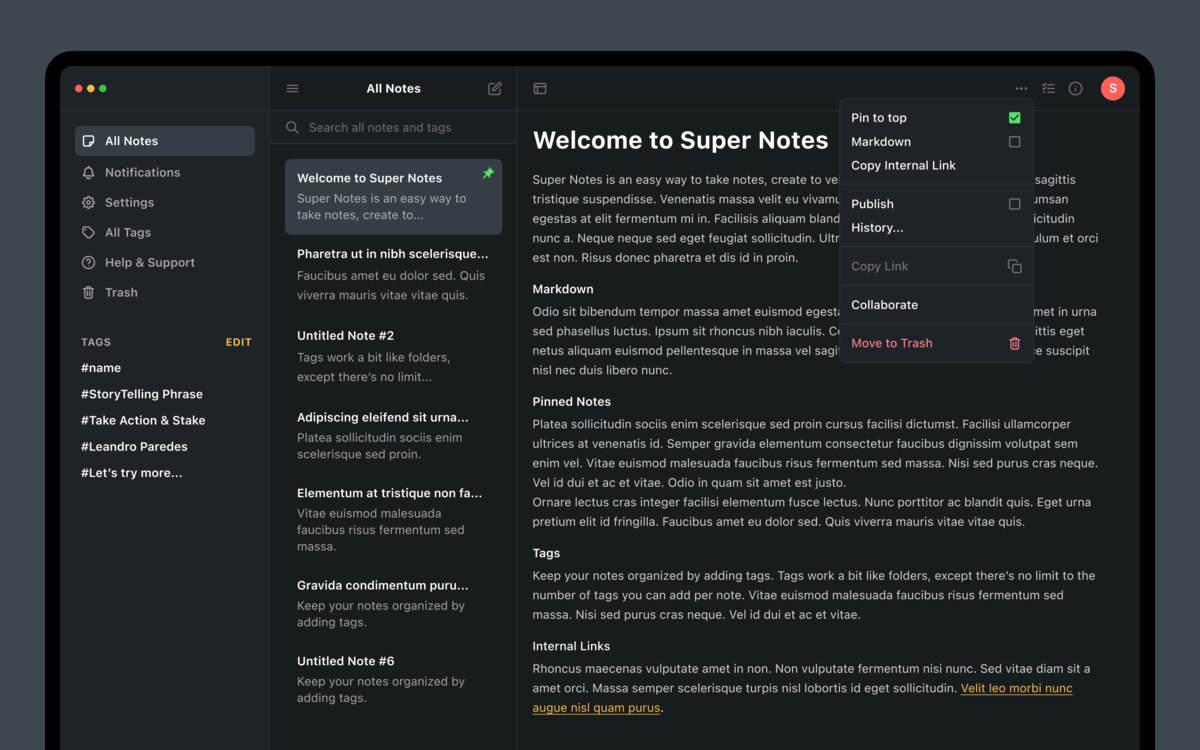
Task: Select the #Take Action & Stake tag
Action: [x=143, y=420]
